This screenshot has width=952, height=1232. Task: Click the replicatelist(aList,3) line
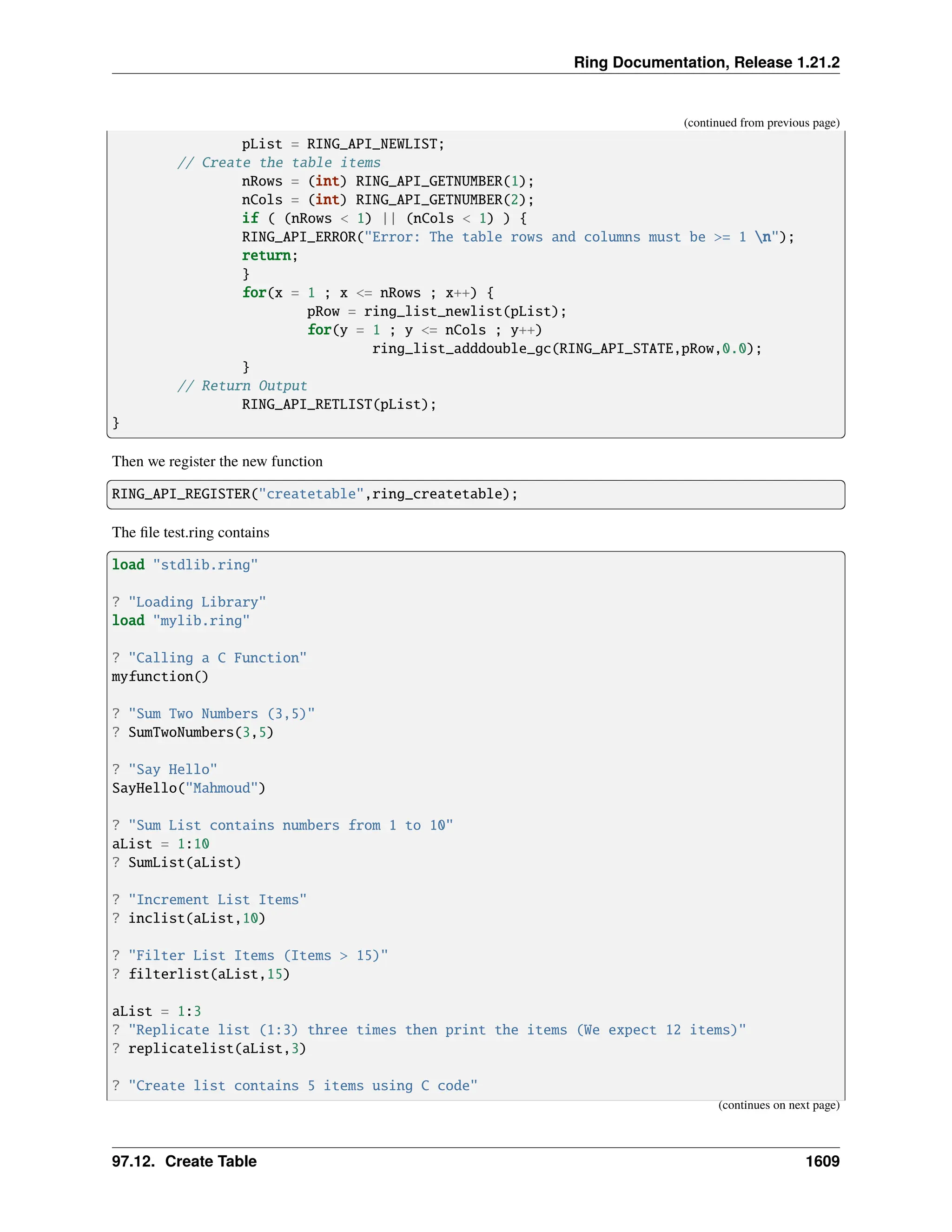click(x=217, y=1048)
